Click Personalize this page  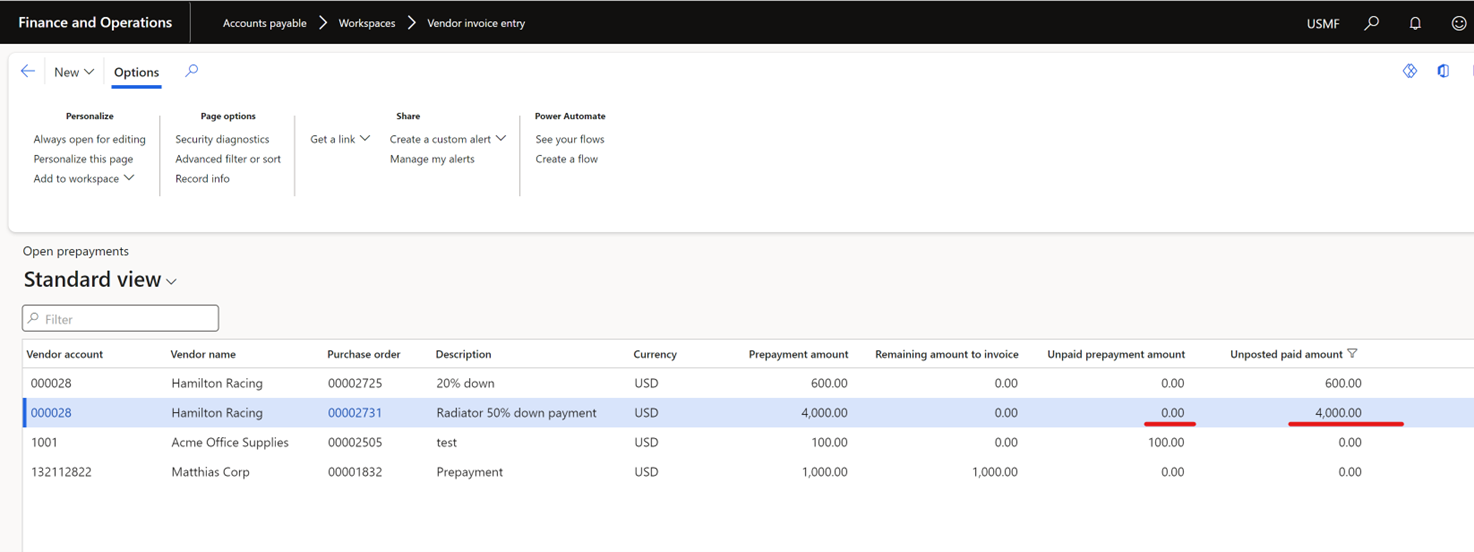coord(83,159)
